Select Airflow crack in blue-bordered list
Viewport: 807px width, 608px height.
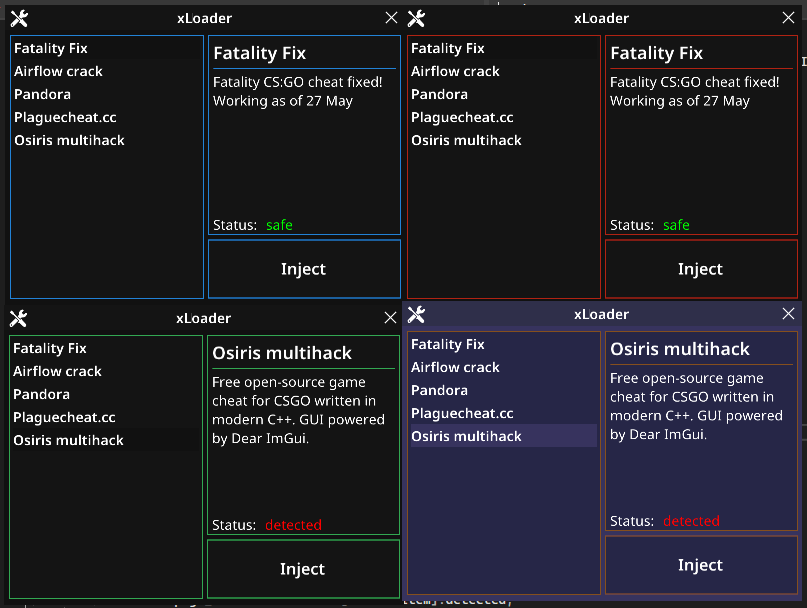pyautogui.click(x=106, y=72)
